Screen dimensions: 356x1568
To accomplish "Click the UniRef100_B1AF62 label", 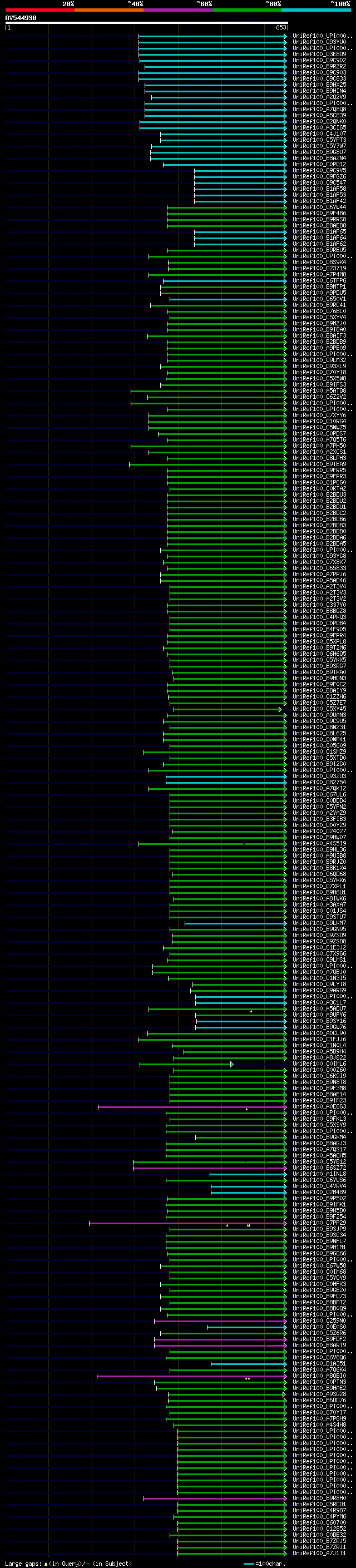I will click(319, 244).
